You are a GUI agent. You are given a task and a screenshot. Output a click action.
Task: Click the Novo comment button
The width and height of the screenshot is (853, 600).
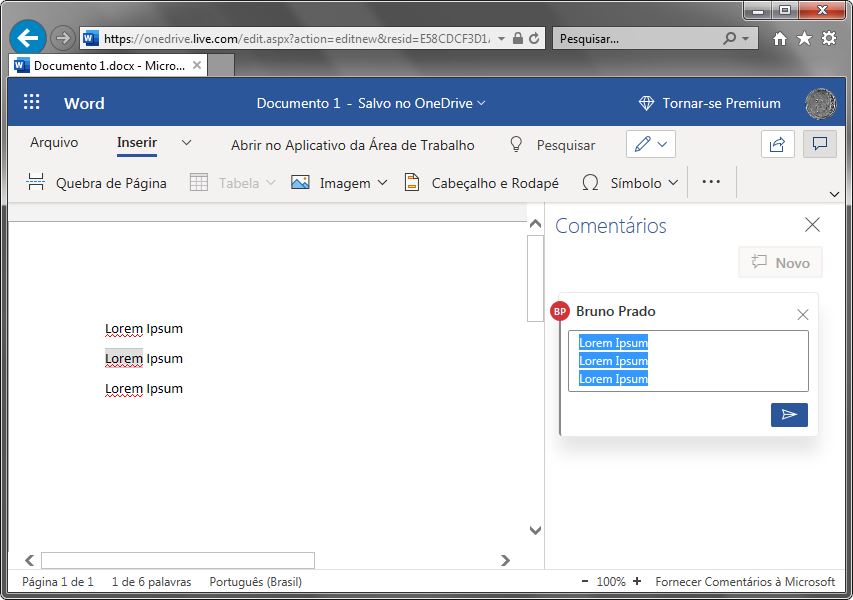[780, 263]
